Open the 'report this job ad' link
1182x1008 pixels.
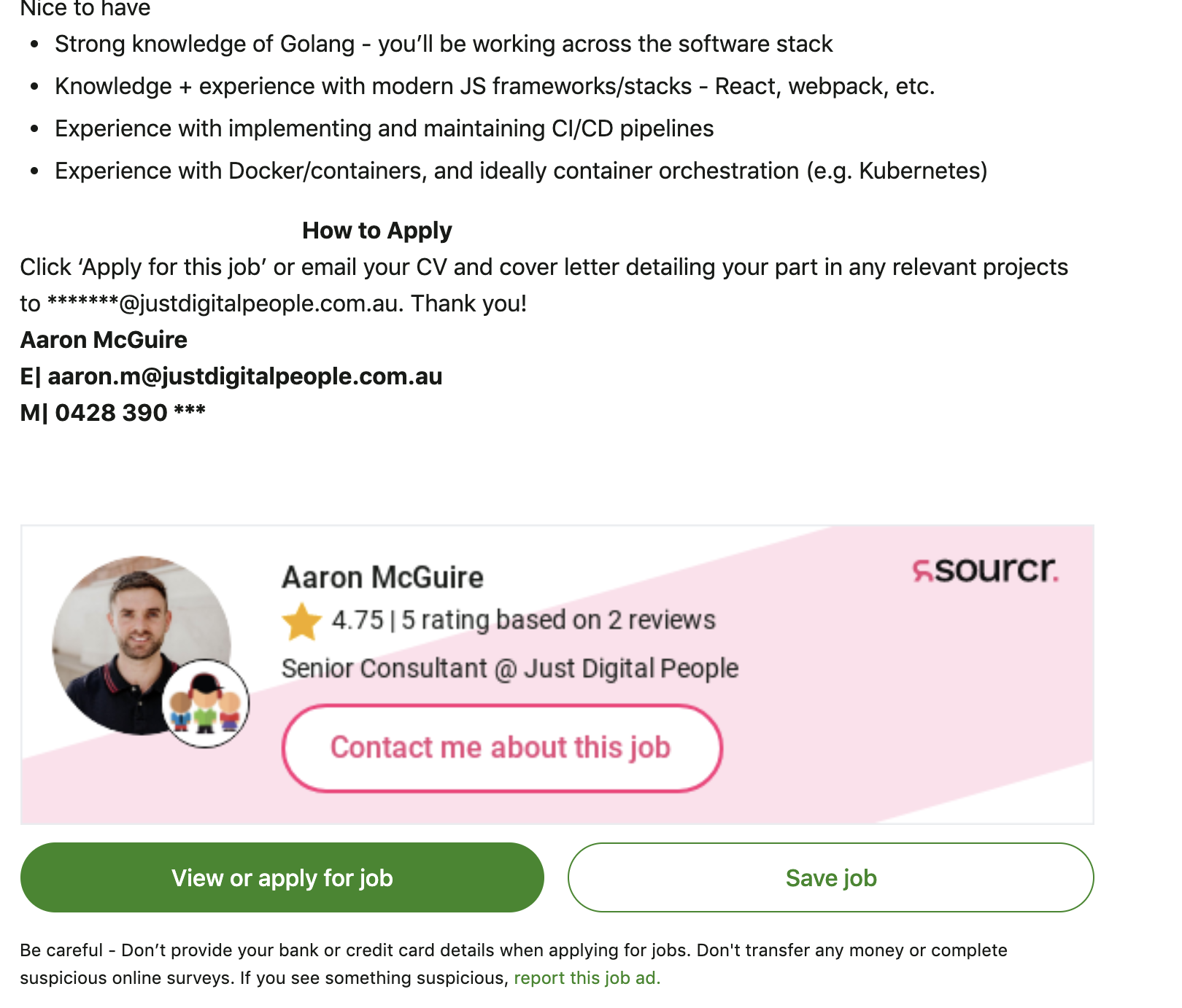[587, 978]
